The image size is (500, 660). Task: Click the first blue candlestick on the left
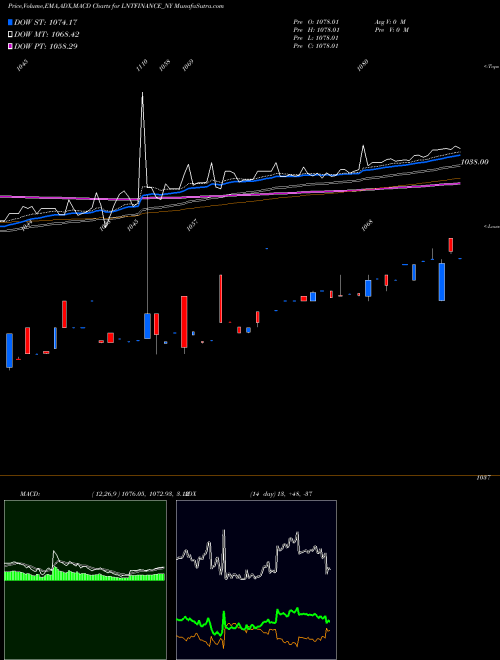tap(9, 350)
